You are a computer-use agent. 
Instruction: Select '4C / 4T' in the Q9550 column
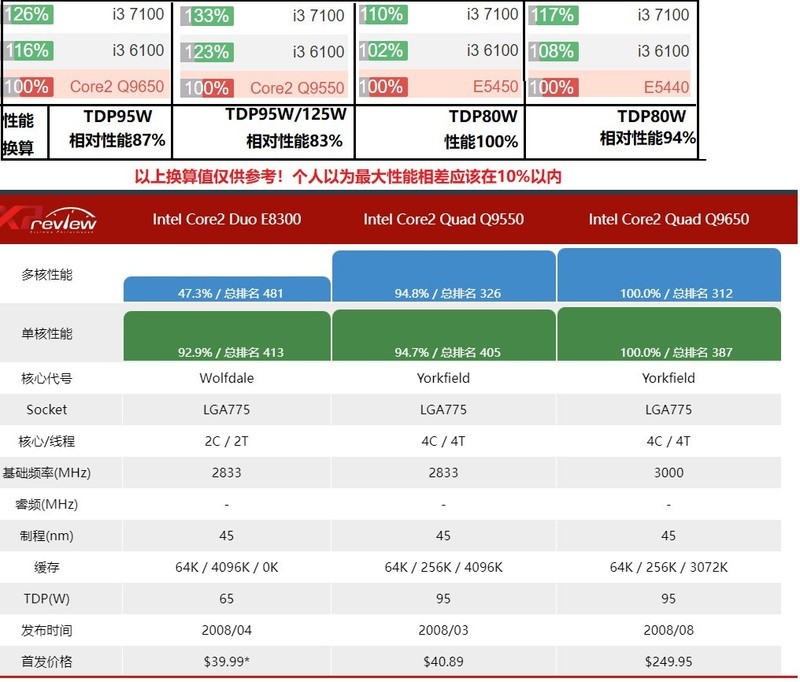443,441
